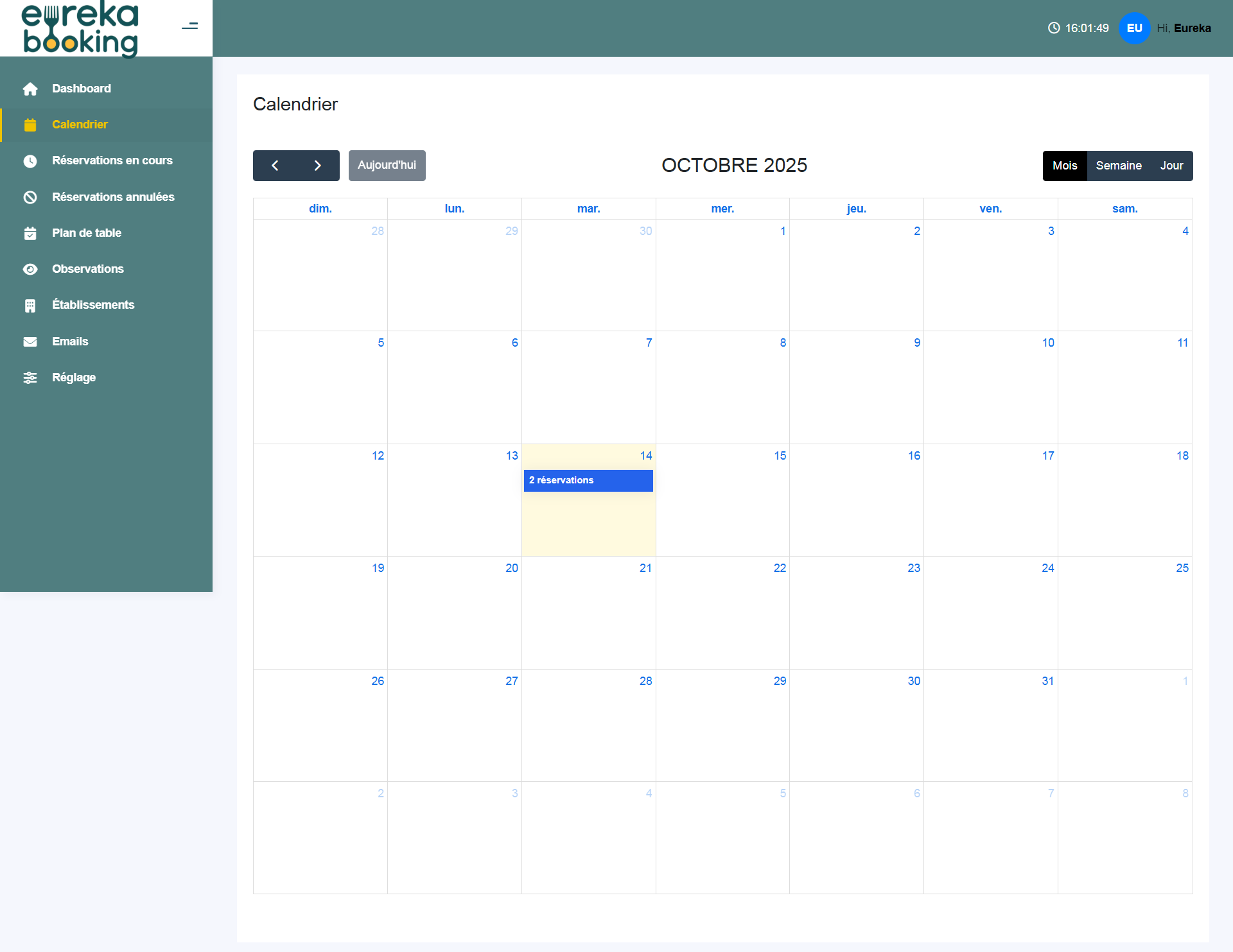Click the sliders icon for Réglage
This screenshot has height=952, width=1233.
[x=30, y=377]
